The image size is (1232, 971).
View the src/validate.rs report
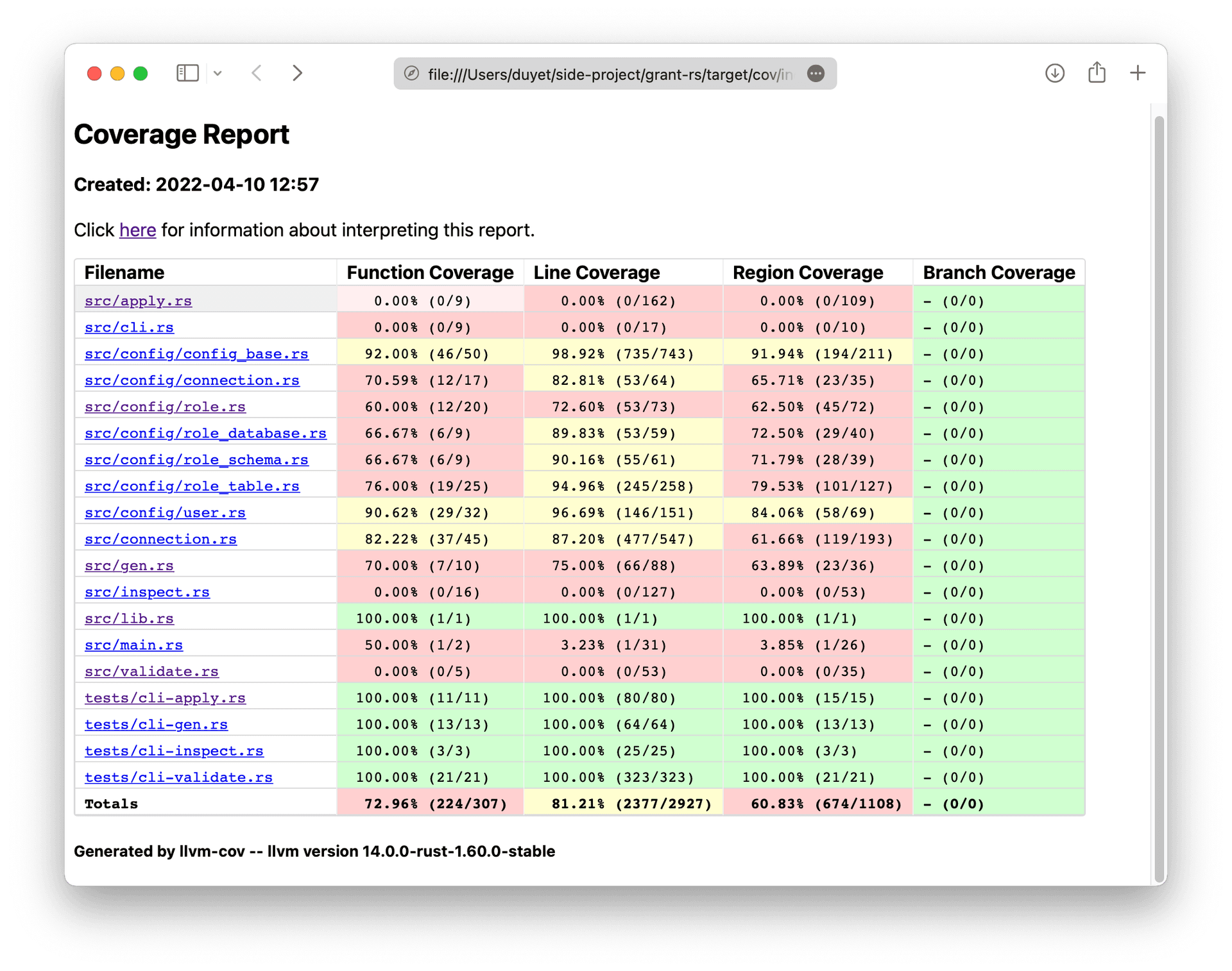[x=151, y=671]
